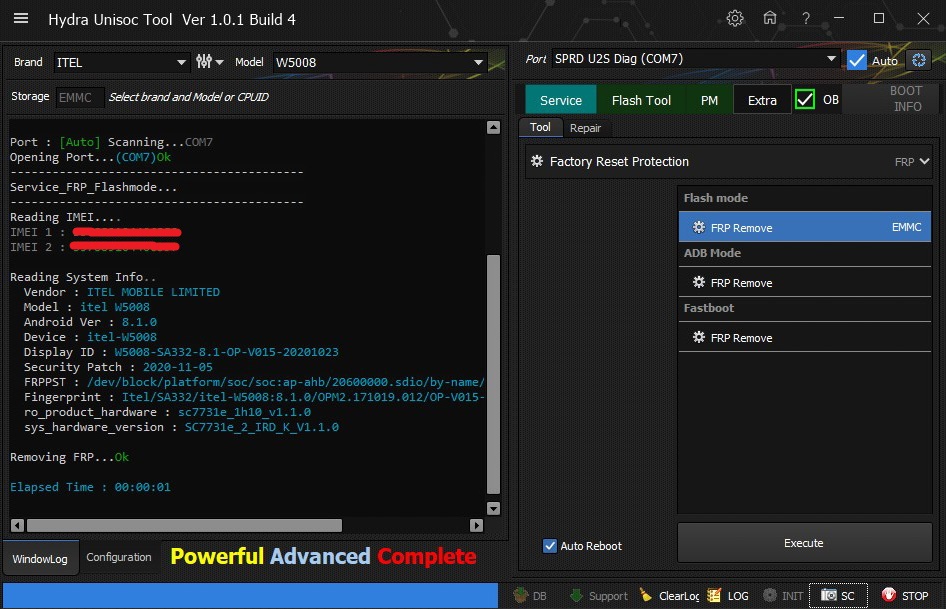Expand the FRP chevron dropdown
The width and height of the screenshot is (946, 609).
pos(924,161)
